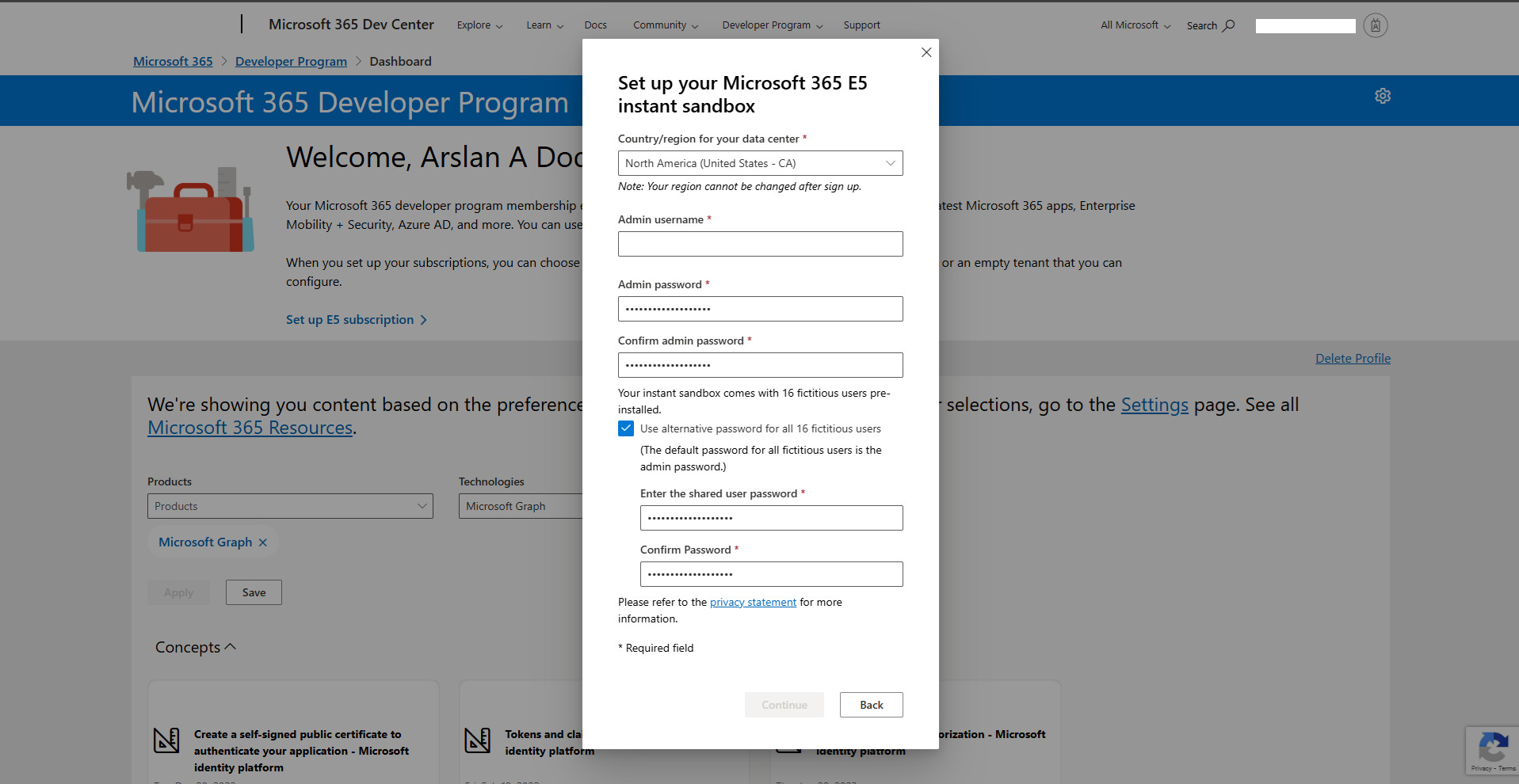The image size is (1519, 784).
Task: Click the chevron beside Set up E5 subscription
Action: 424,320
